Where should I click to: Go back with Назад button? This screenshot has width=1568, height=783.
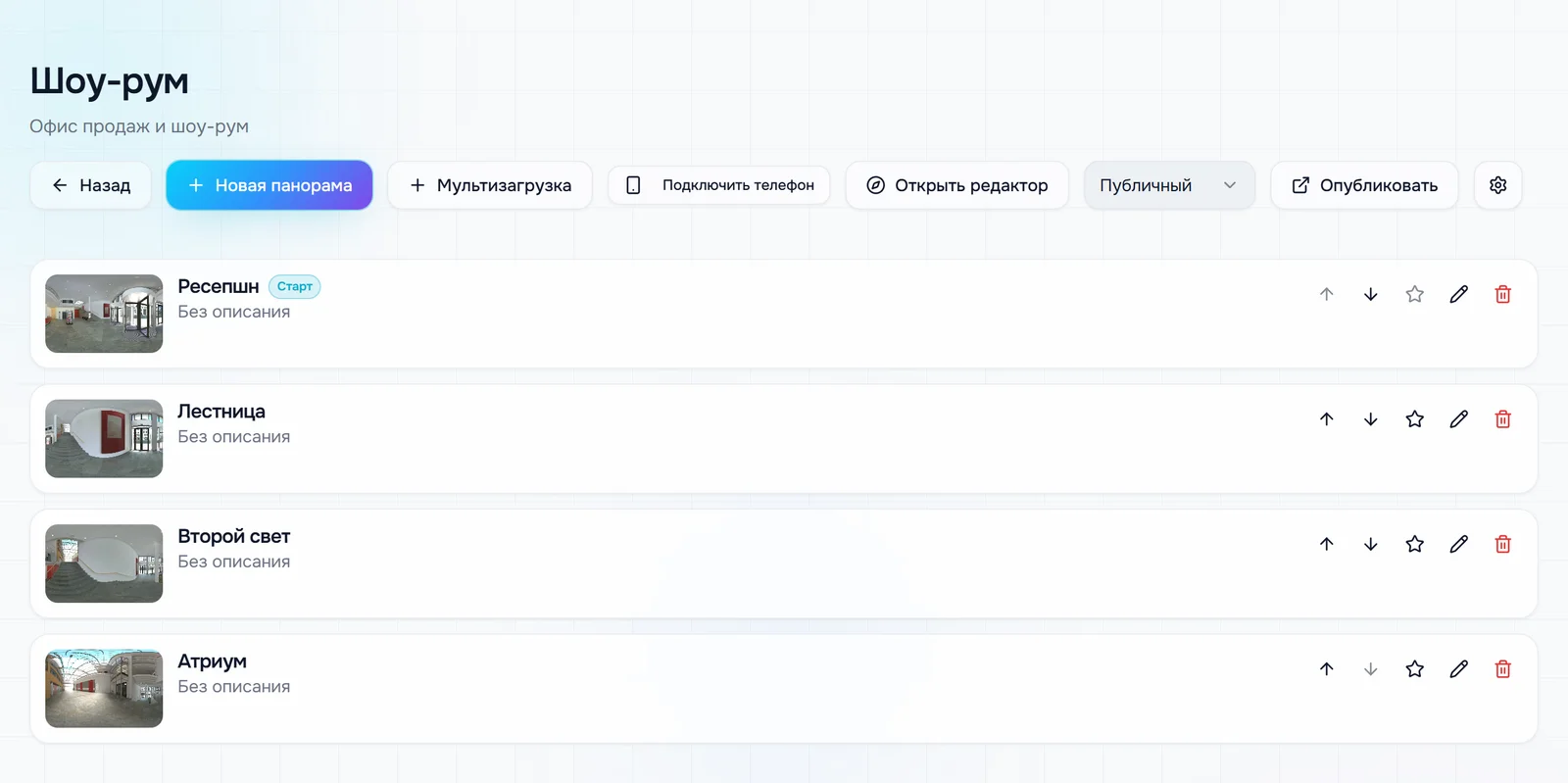[x=90, y=185]
